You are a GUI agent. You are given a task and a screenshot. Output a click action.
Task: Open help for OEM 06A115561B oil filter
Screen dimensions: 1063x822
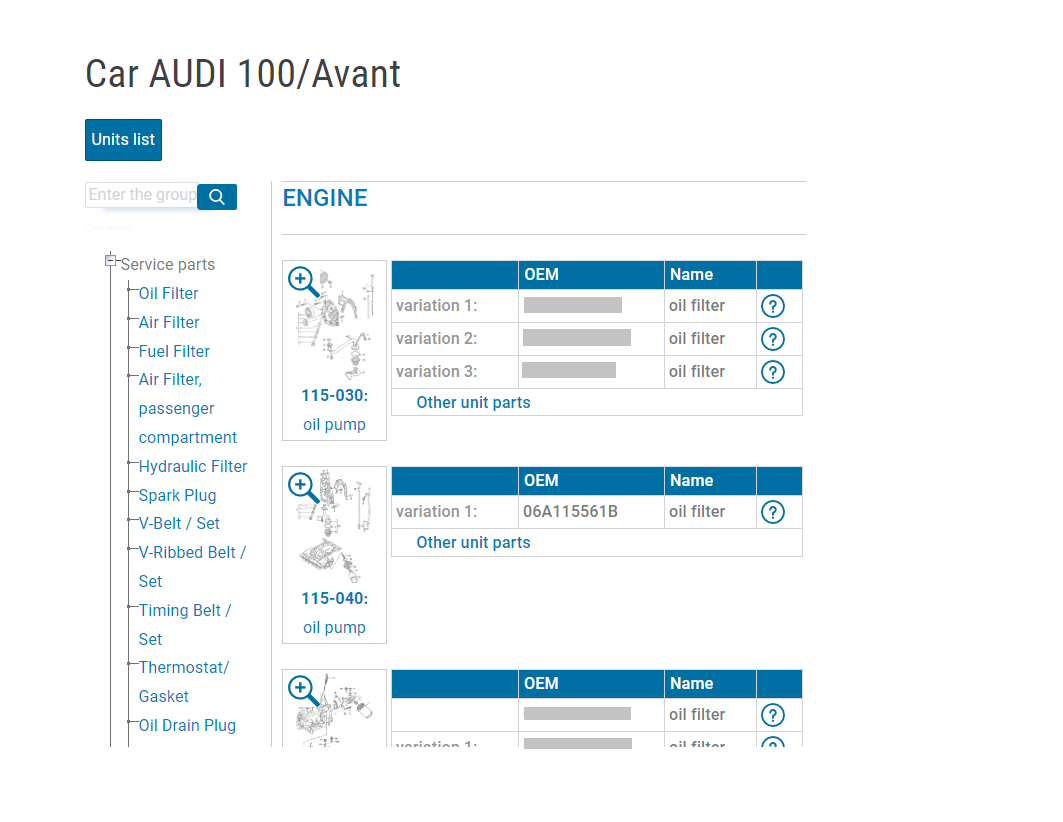(772, 511)
